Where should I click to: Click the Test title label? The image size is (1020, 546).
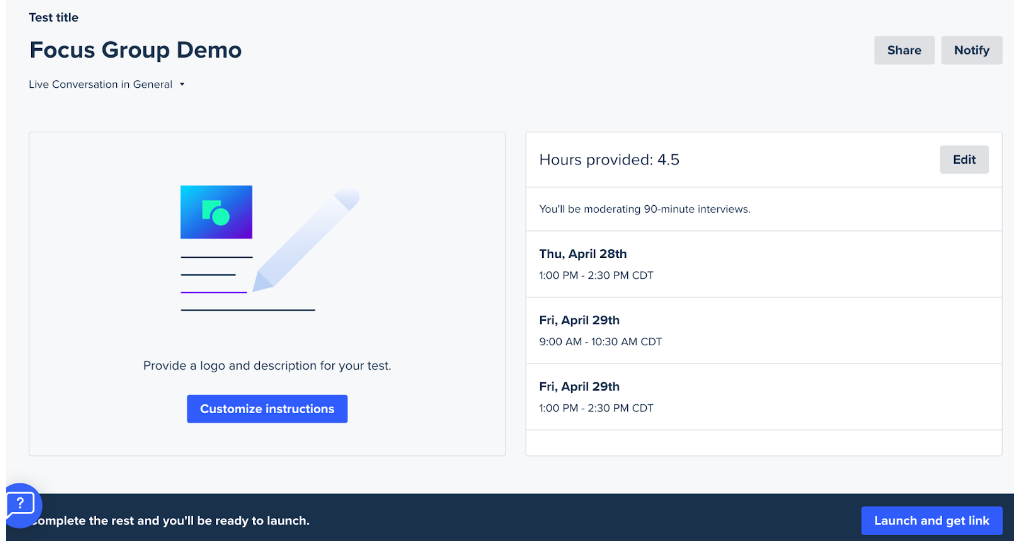pos(53,18)
